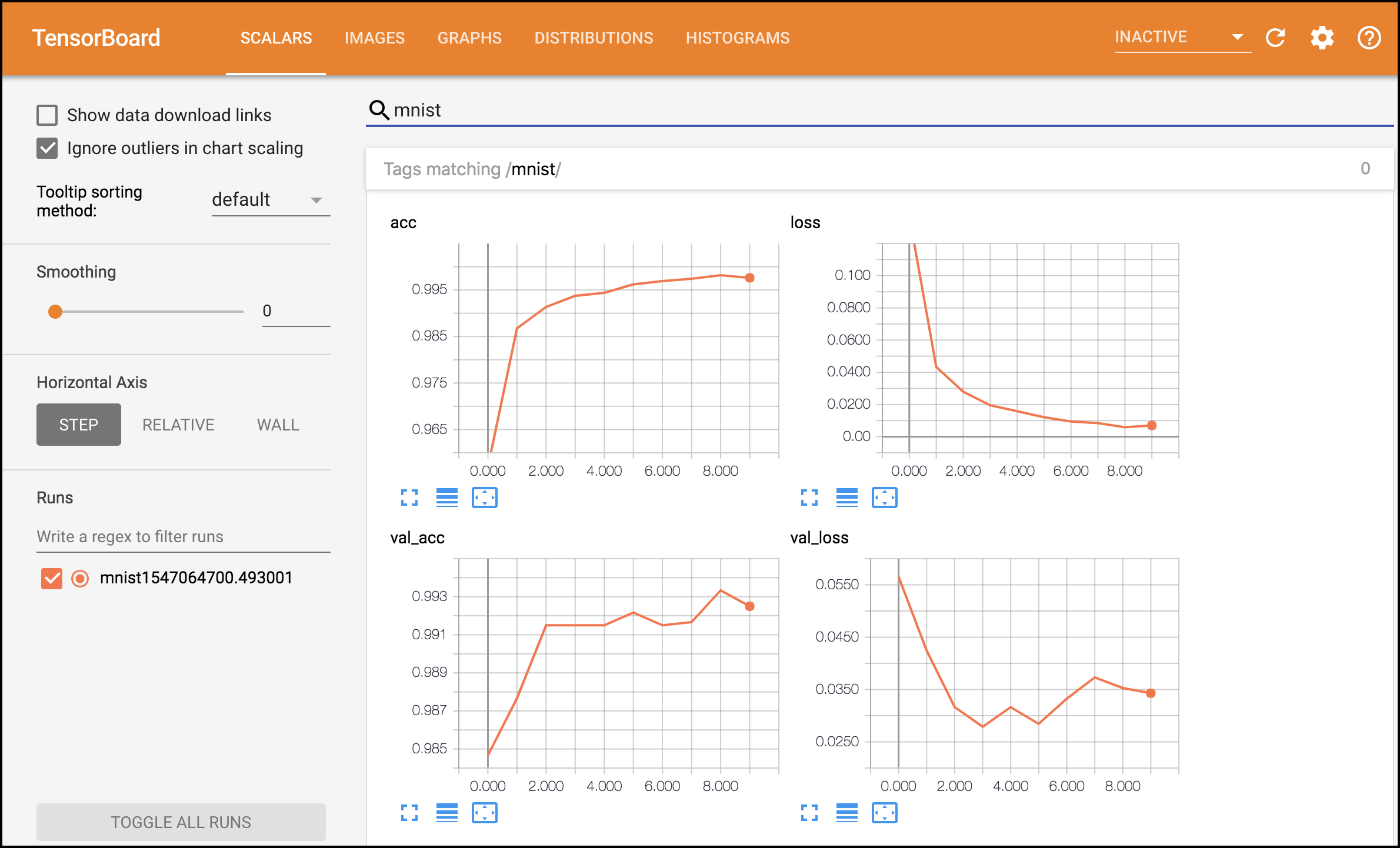Open the INACTIVE plugins dropdown

click(1181, 38)
